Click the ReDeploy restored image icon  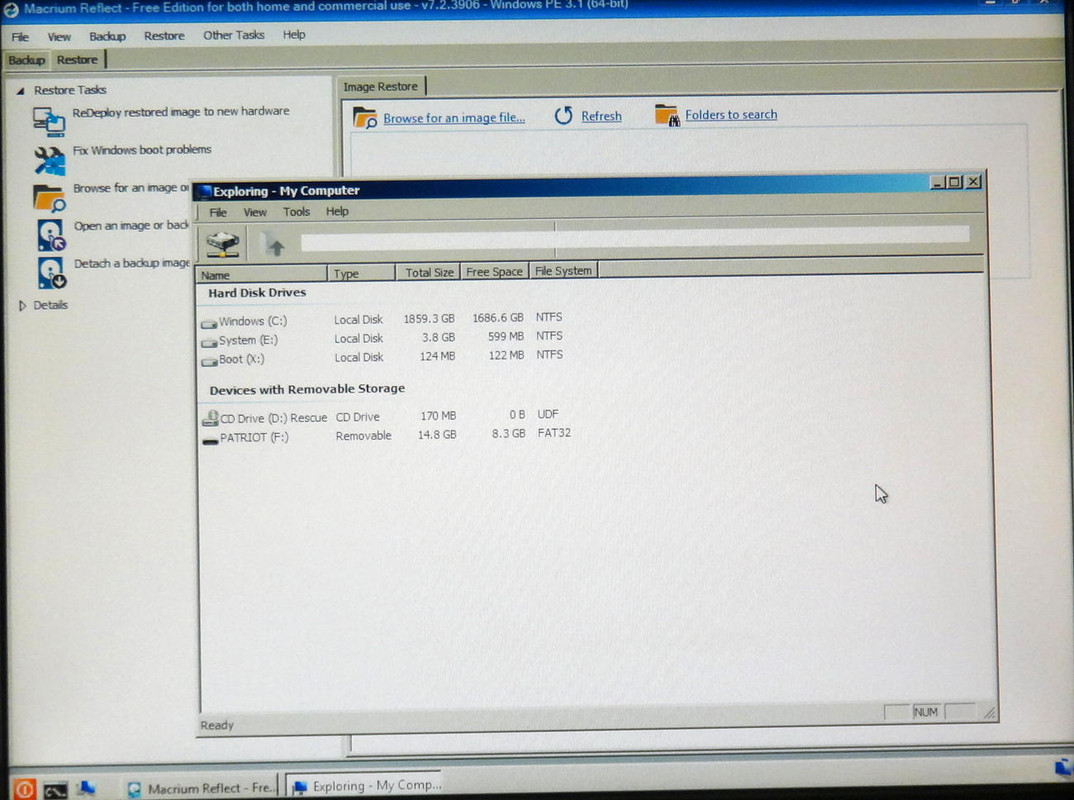click(49, 121)
